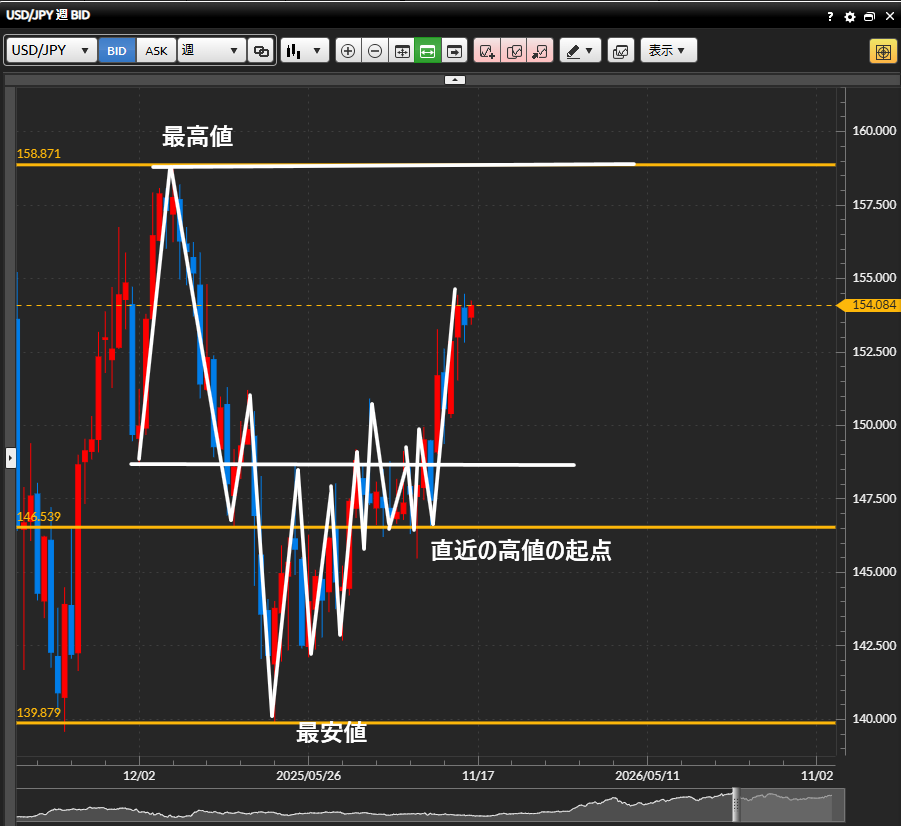Screen dimensions: 901x826
Task: Open the candlestick chart type dropdown
Action: tap(305, 51)
